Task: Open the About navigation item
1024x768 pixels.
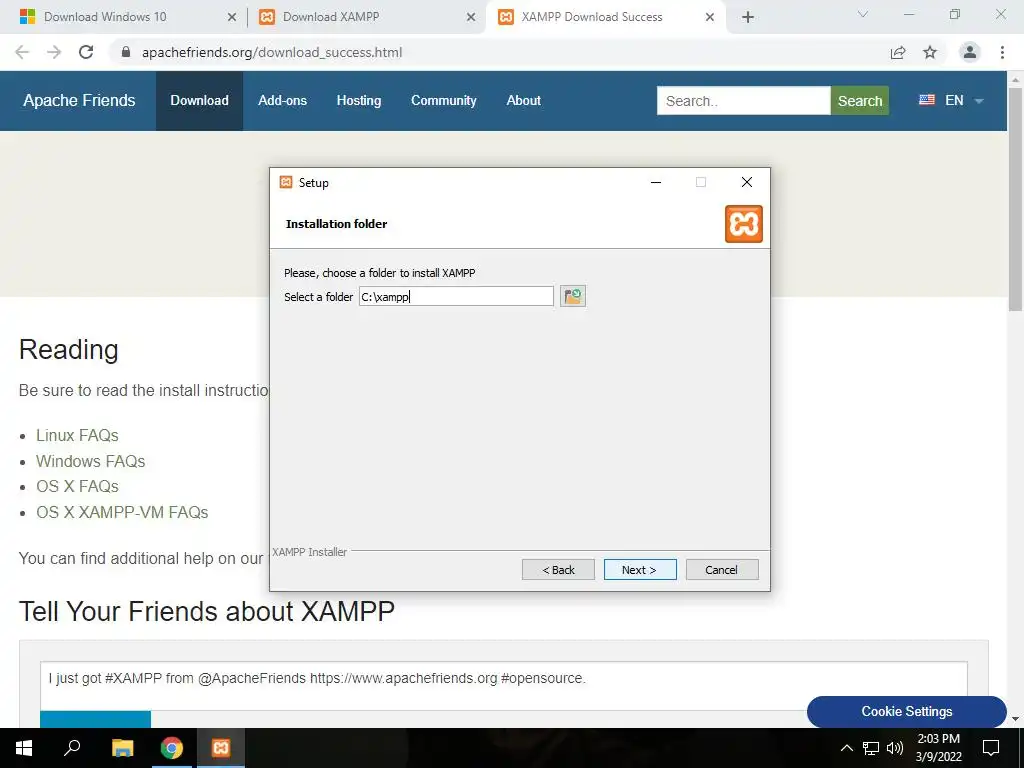Action: tap(523, 101)
